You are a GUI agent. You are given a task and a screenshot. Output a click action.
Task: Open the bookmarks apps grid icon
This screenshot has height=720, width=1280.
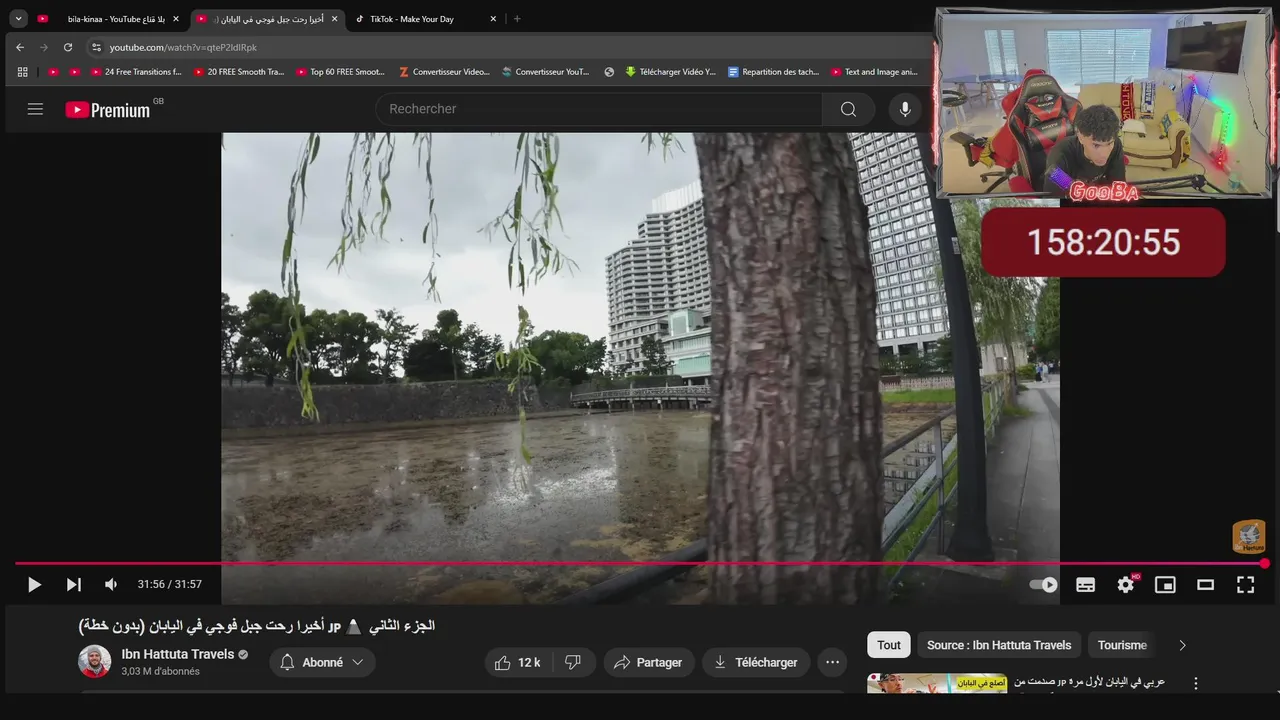click(22, 72)
